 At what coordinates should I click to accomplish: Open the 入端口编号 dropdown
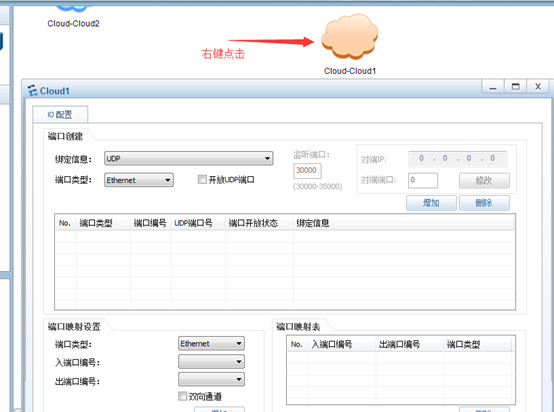click(x=211, y=361)
